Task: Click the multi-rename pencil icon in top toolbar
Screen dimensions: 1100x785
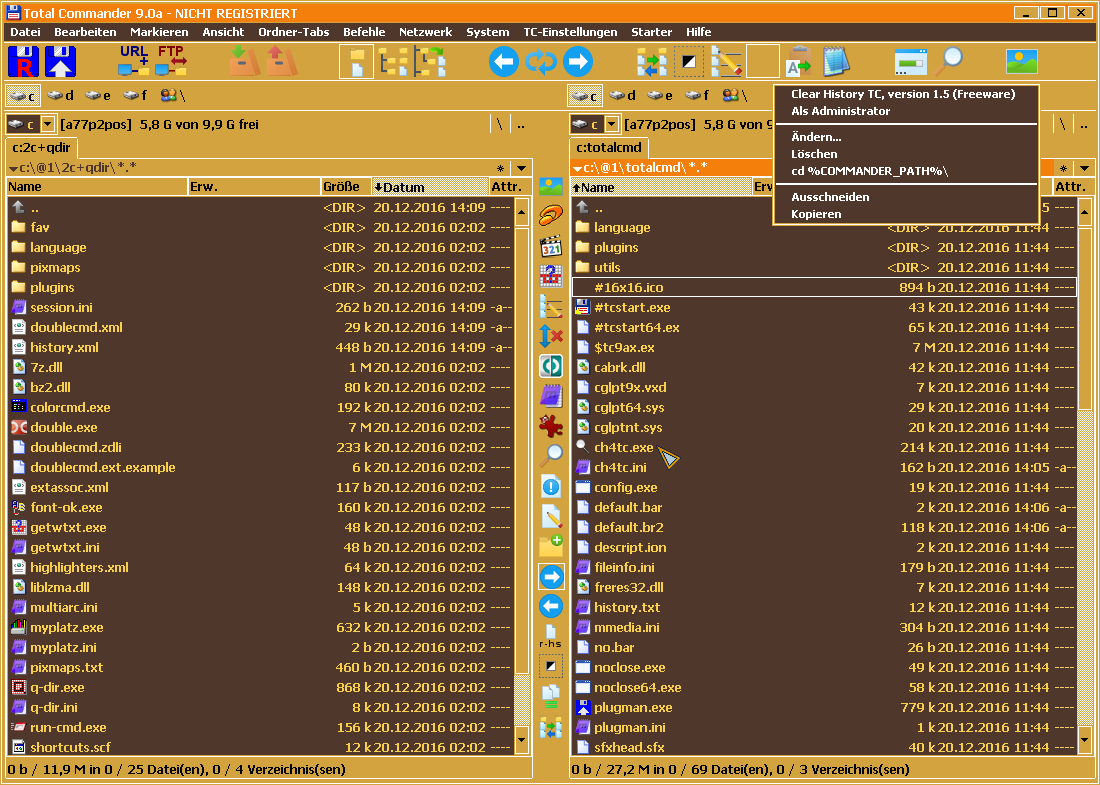Action: point(726,62)
